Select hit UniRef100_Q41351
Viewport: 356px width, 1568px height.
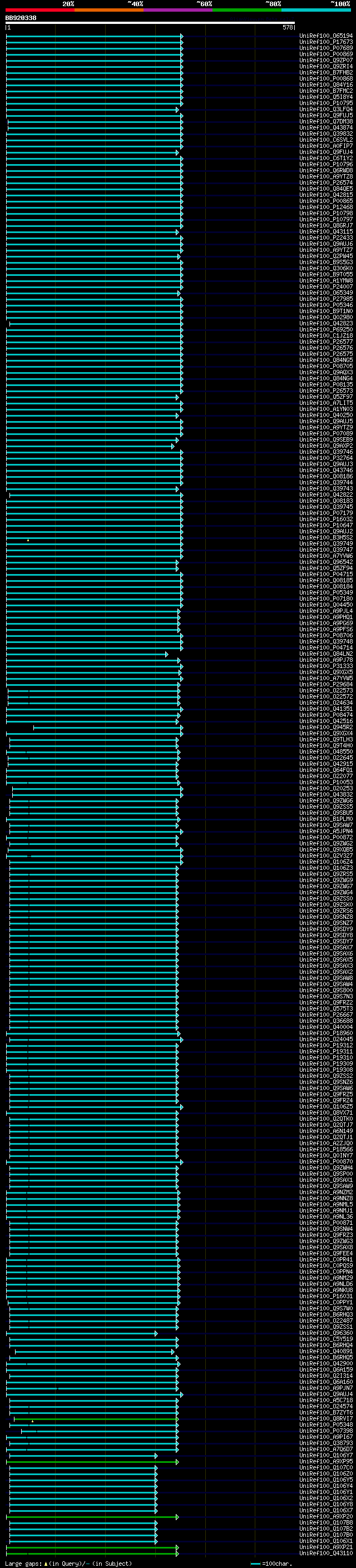[x=326, y=709]
